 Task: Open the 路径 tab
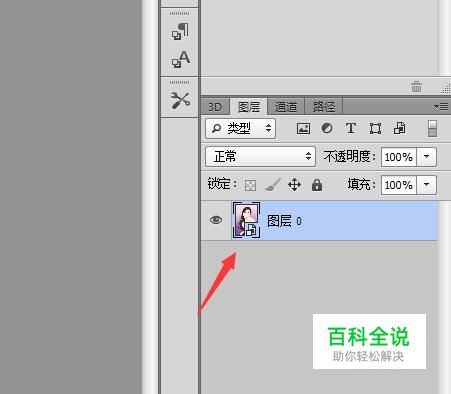click(324, 107)
